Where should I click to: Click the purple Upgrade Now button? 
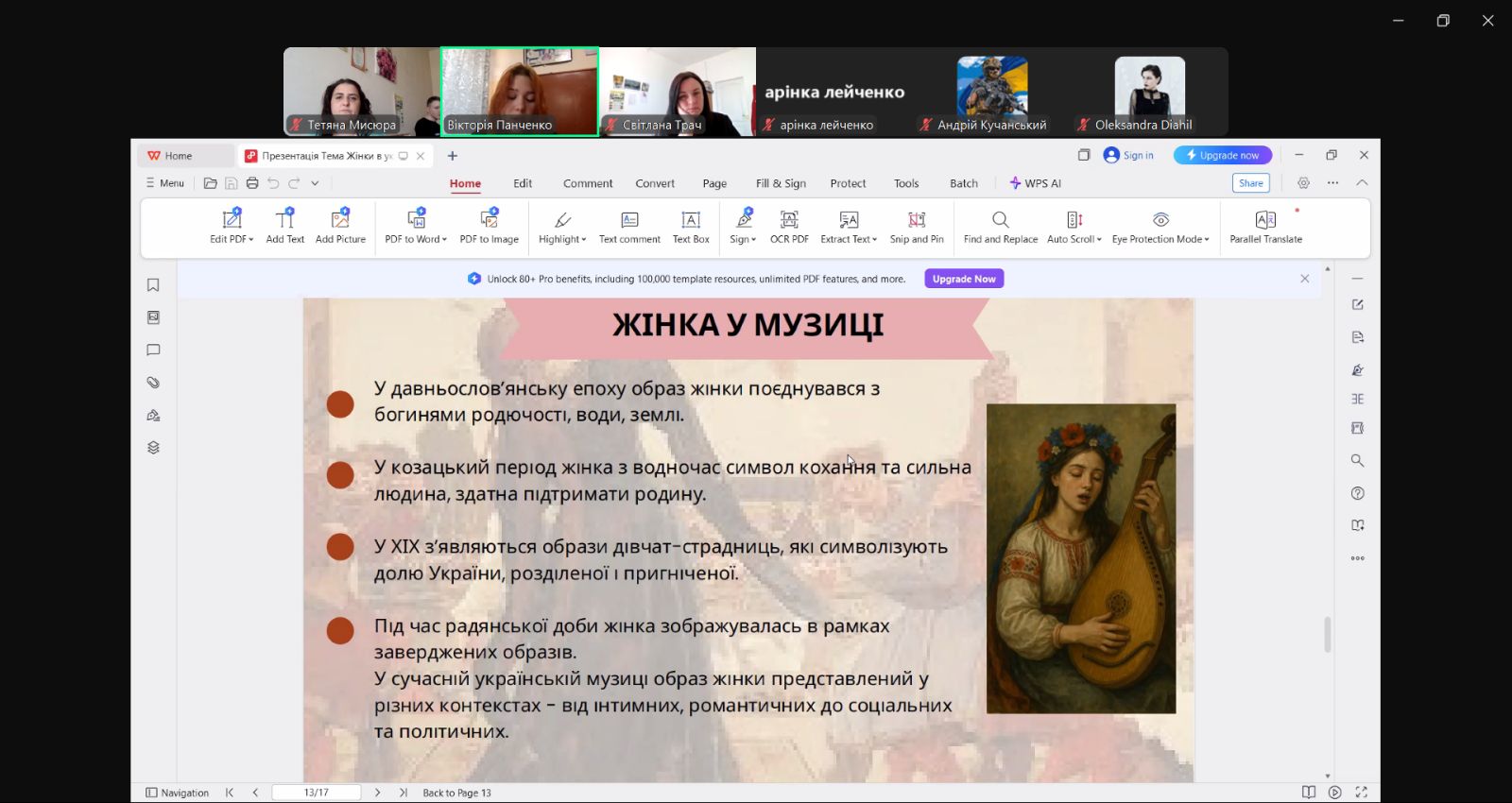click(964, 279)
